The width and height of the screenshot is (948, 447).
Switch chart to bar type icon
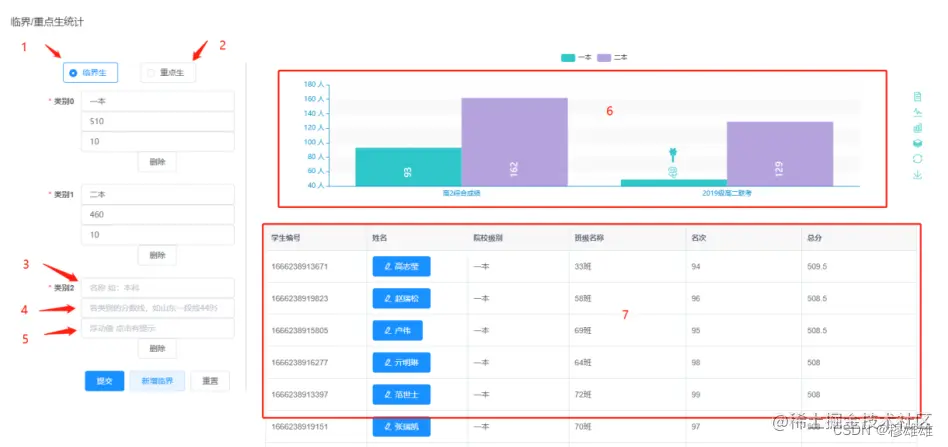point(917,128)
